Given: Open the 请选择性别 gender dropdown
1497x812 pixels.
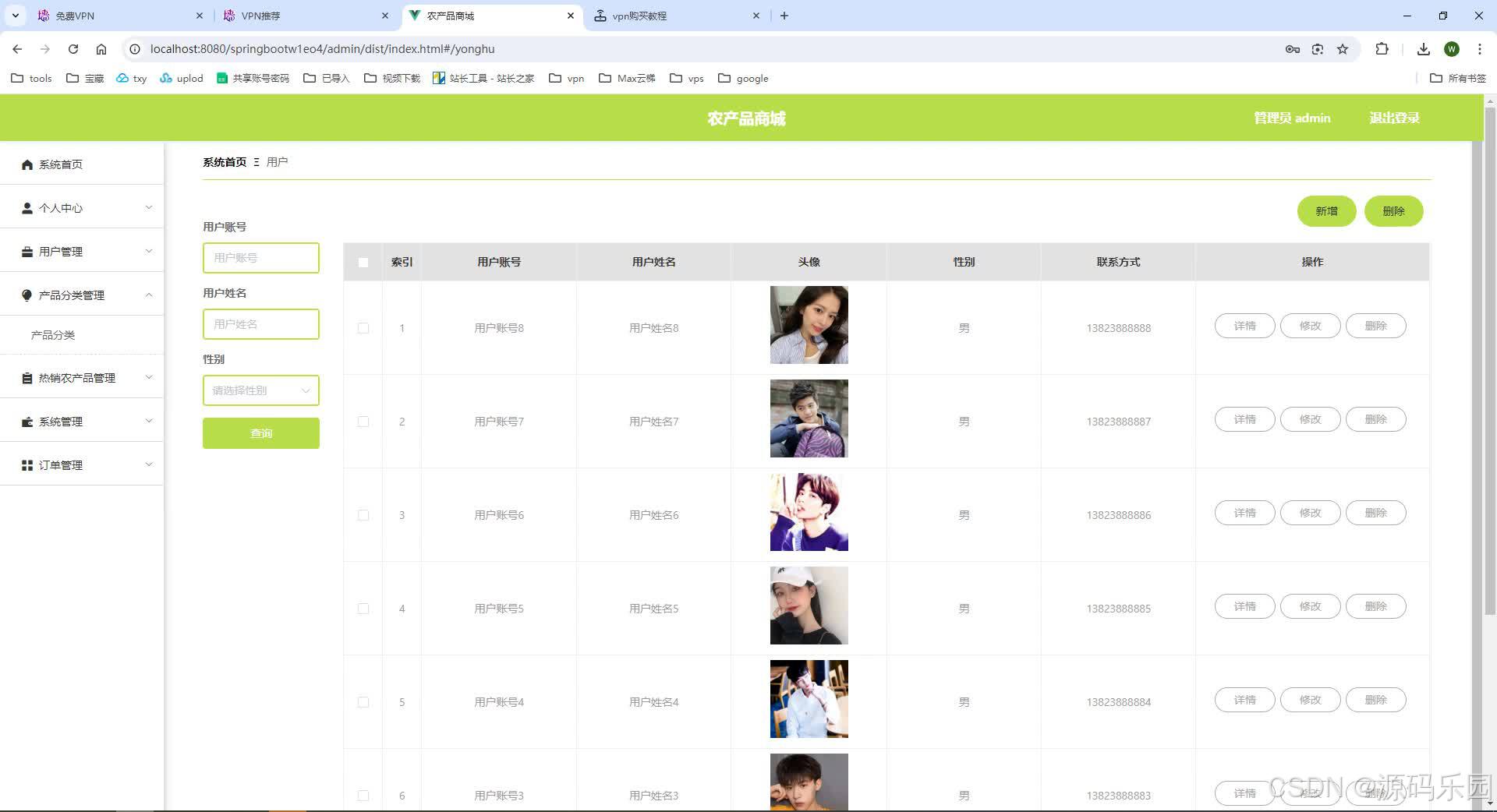Looking at the screenshot, I should point(260,390).
